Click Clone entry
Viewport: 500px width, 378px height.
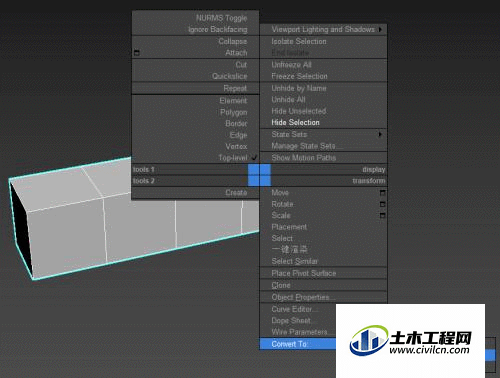281,285
